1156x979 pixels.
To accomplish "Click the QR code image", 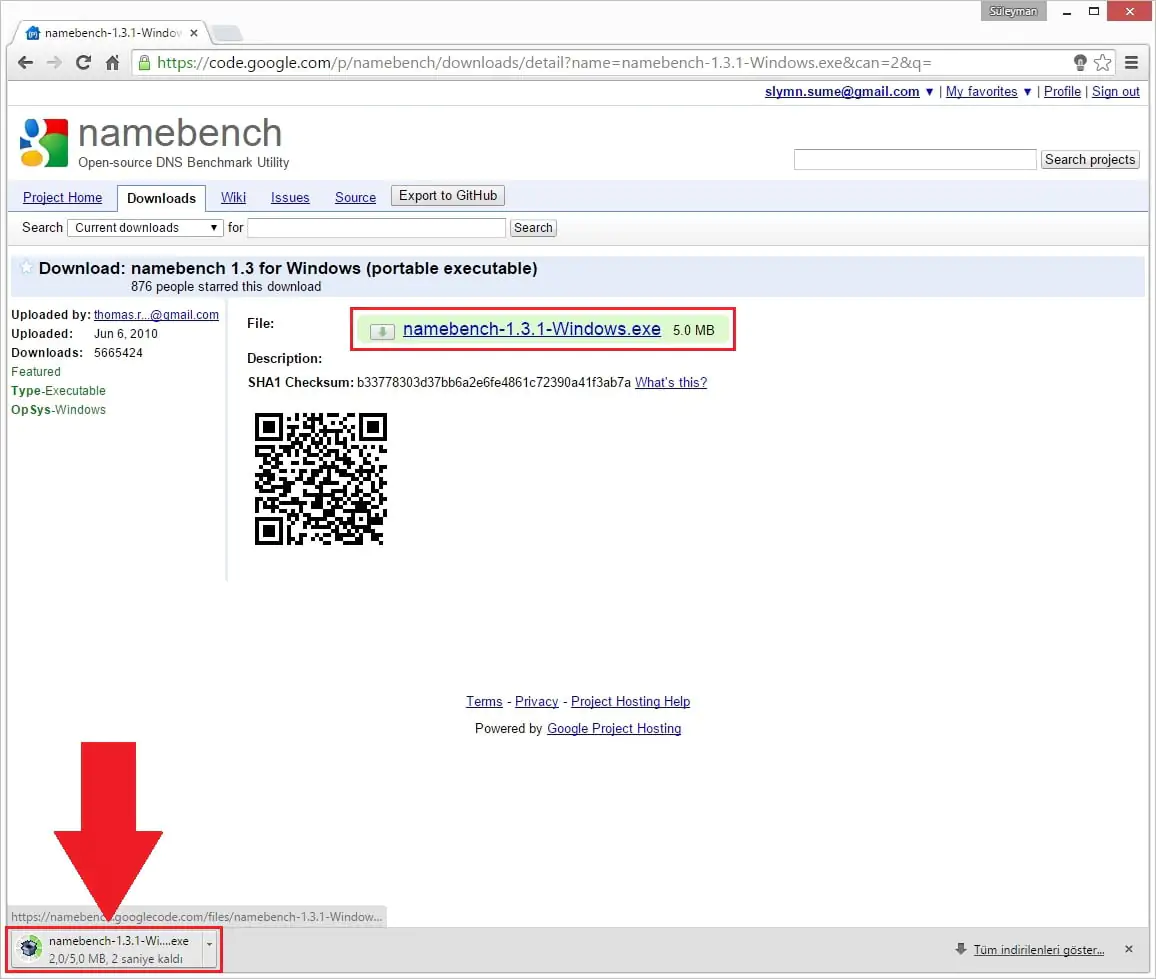I will point(320,479).
